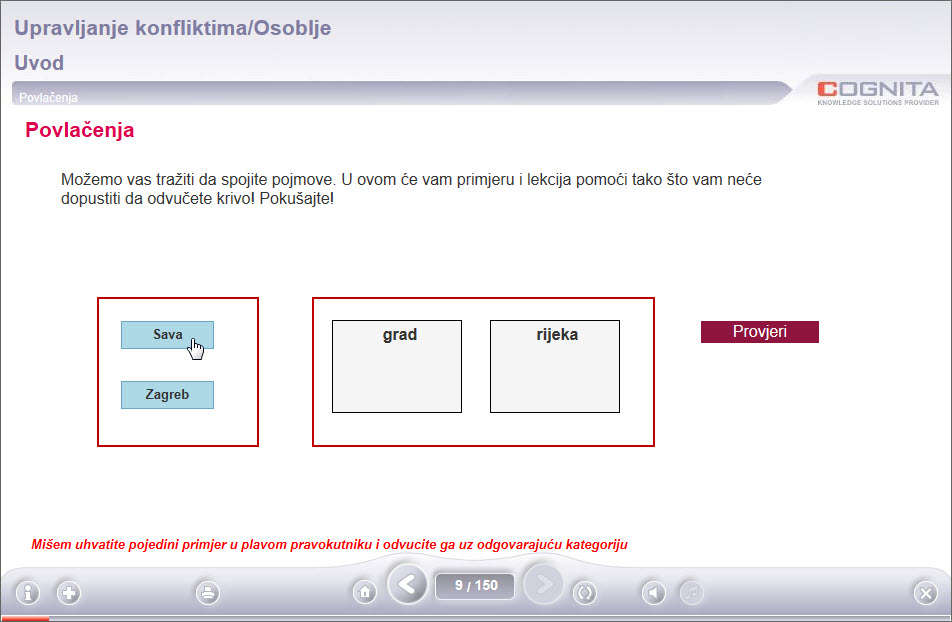Image resolution: width=952 pixels, height=622 pixels.
Task: Go to the next slide arrow
Action: point(543,586)
